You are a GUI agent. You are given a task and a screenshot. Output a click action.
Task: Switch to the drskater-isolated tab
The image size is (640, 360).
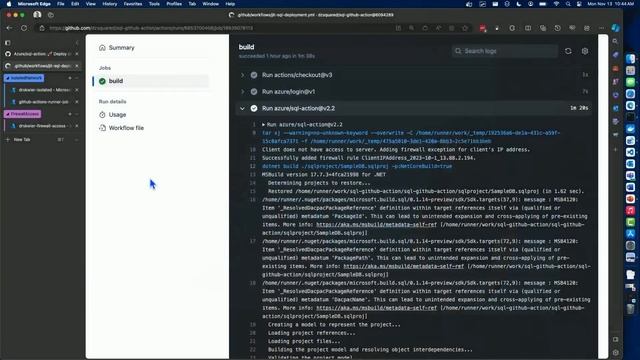pos(43,90)
